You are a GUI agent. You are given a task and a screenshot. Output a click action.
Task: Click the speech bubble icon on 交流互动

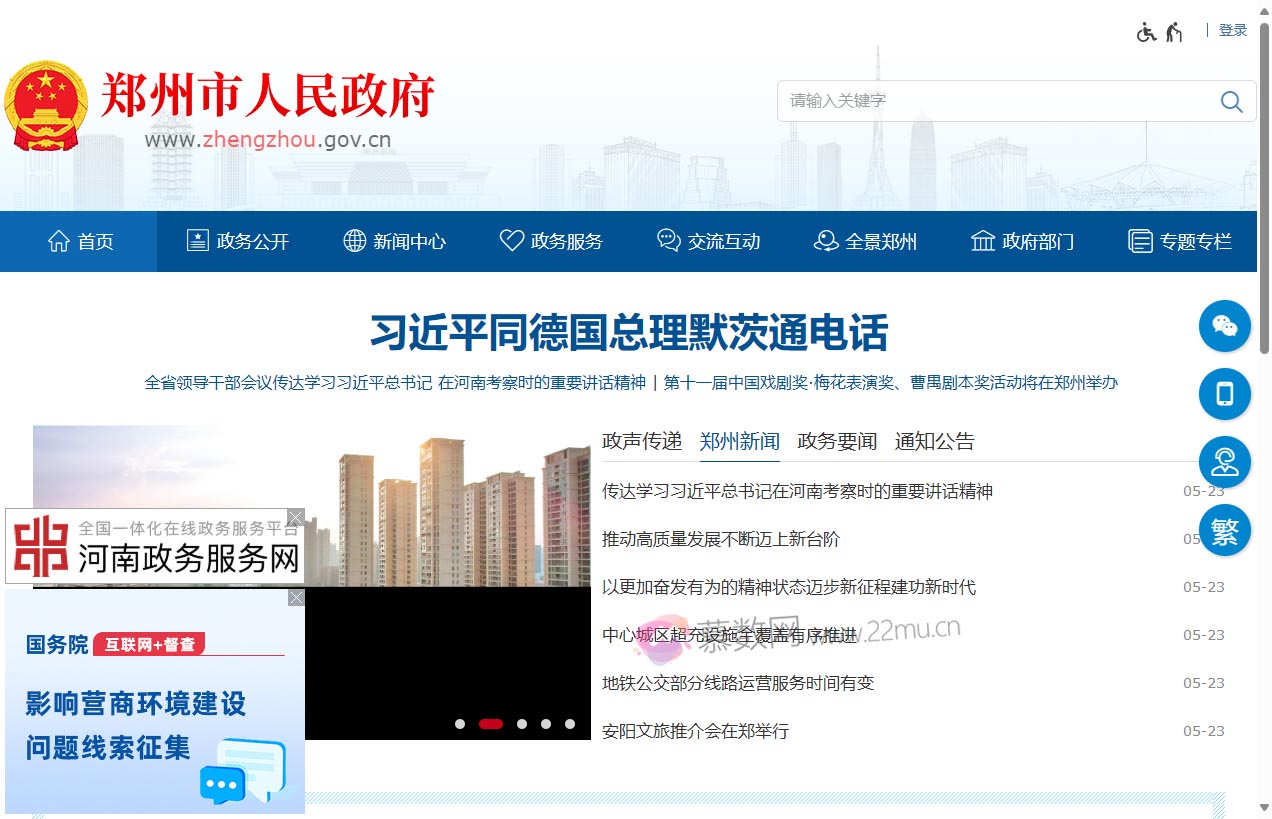click(667, 240)
